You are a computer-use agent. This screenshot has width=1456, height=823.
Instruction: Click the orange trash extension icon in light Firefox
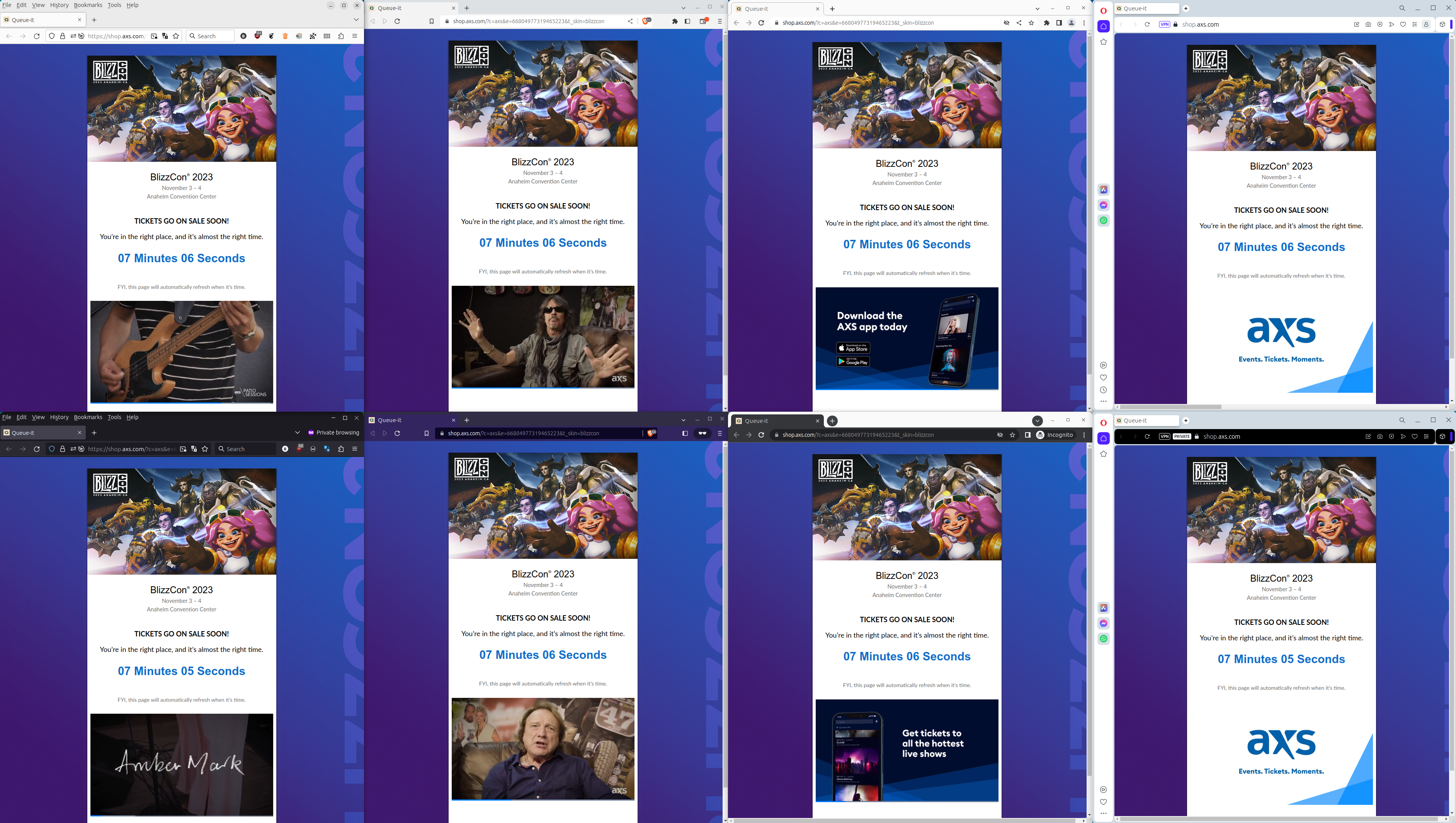click(x=285, y=36)
